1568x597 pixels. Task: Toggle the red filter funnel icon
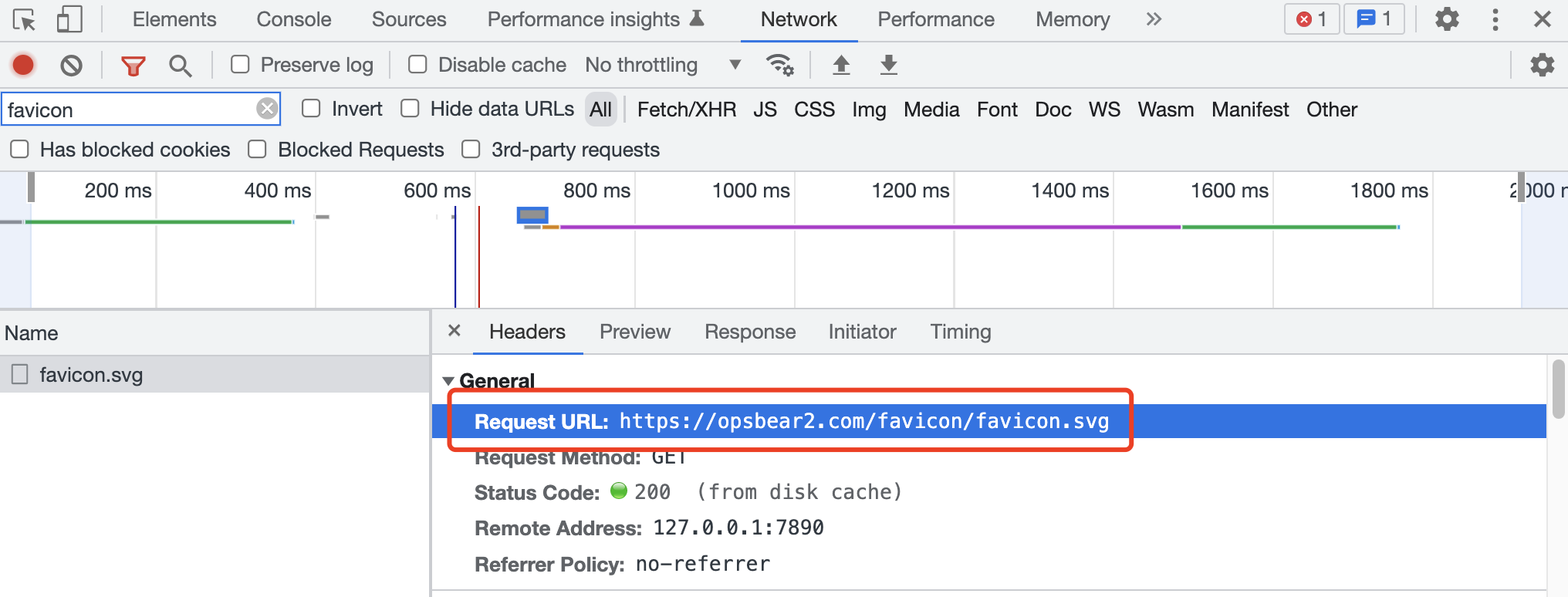pyautogui.click(x=133, y=66)
